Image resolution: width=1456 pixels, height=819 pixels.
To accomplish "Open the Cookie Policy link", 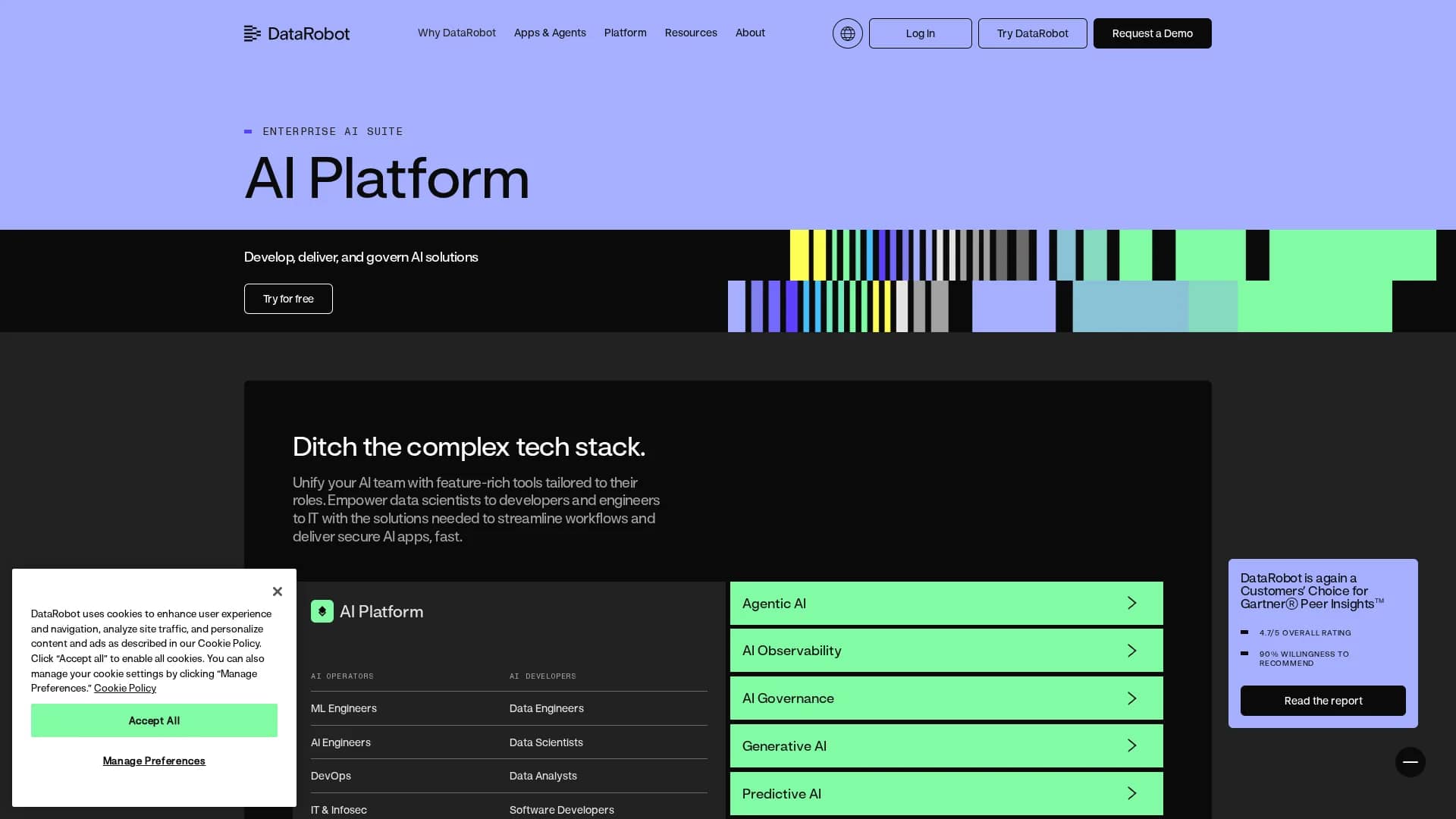I will coord(125,688).
